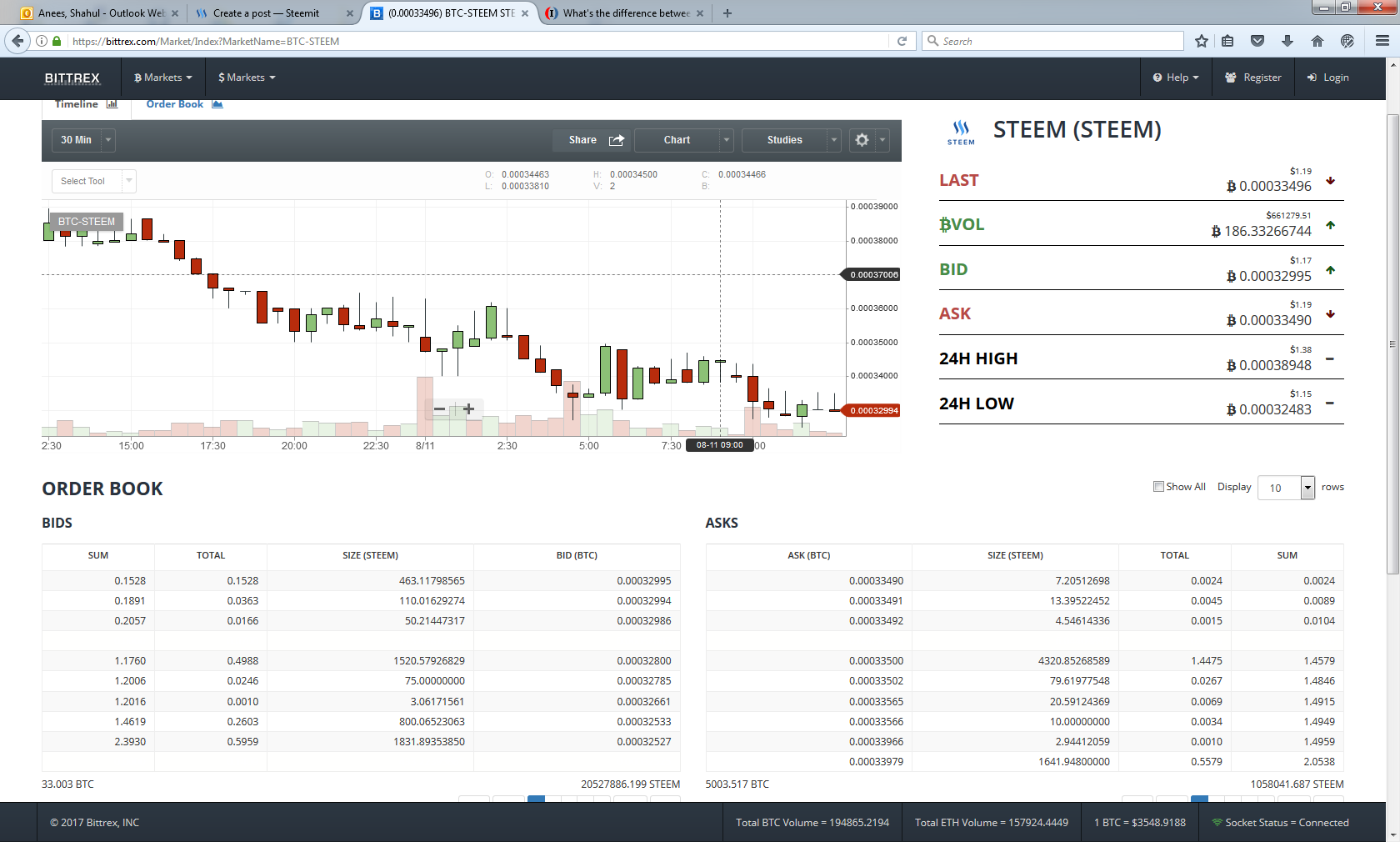The height and width of the screenshot is (842, 1400).
Task: Select the ask row priced 0.00033500
Action: point(1024,661)
